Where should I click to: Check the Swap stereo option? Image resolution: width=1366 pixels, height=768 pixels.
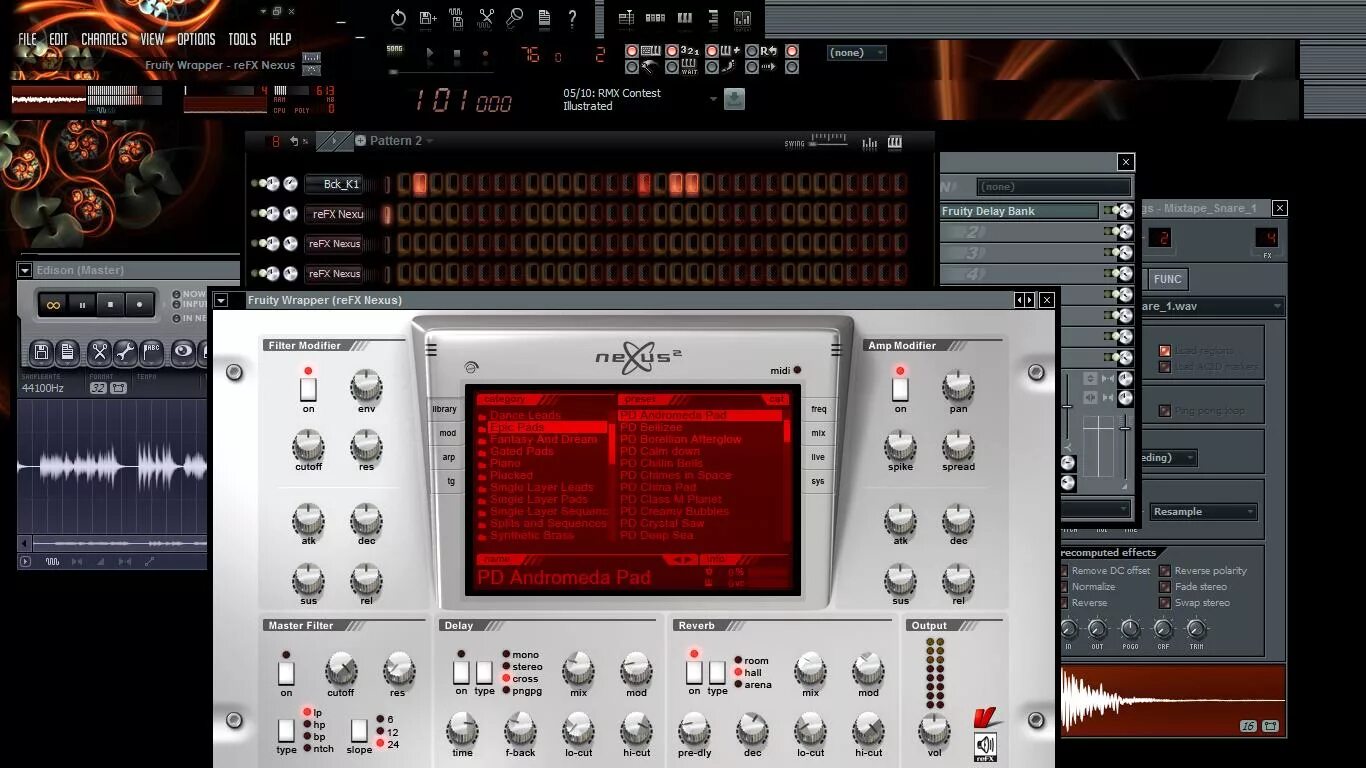tap(1165, 603)
